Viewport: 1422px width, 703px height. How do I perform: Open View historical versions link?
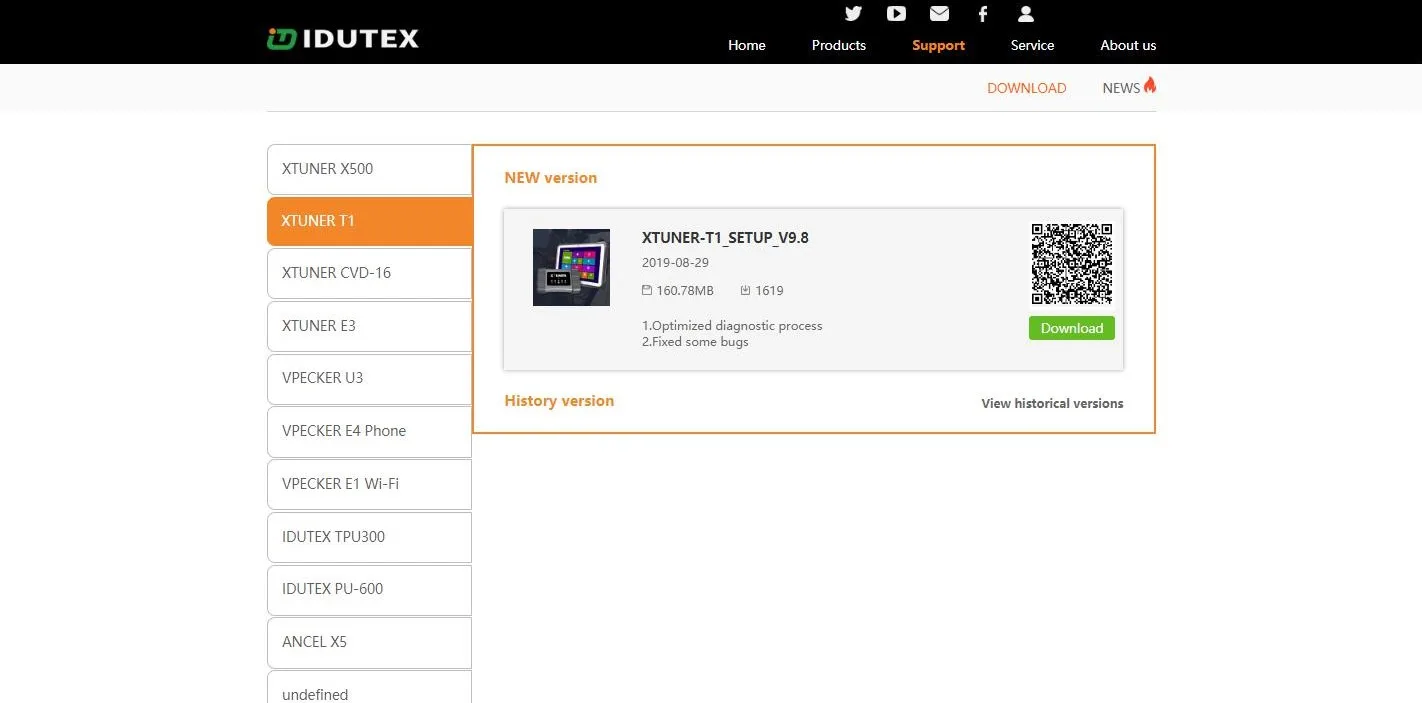1052,404
